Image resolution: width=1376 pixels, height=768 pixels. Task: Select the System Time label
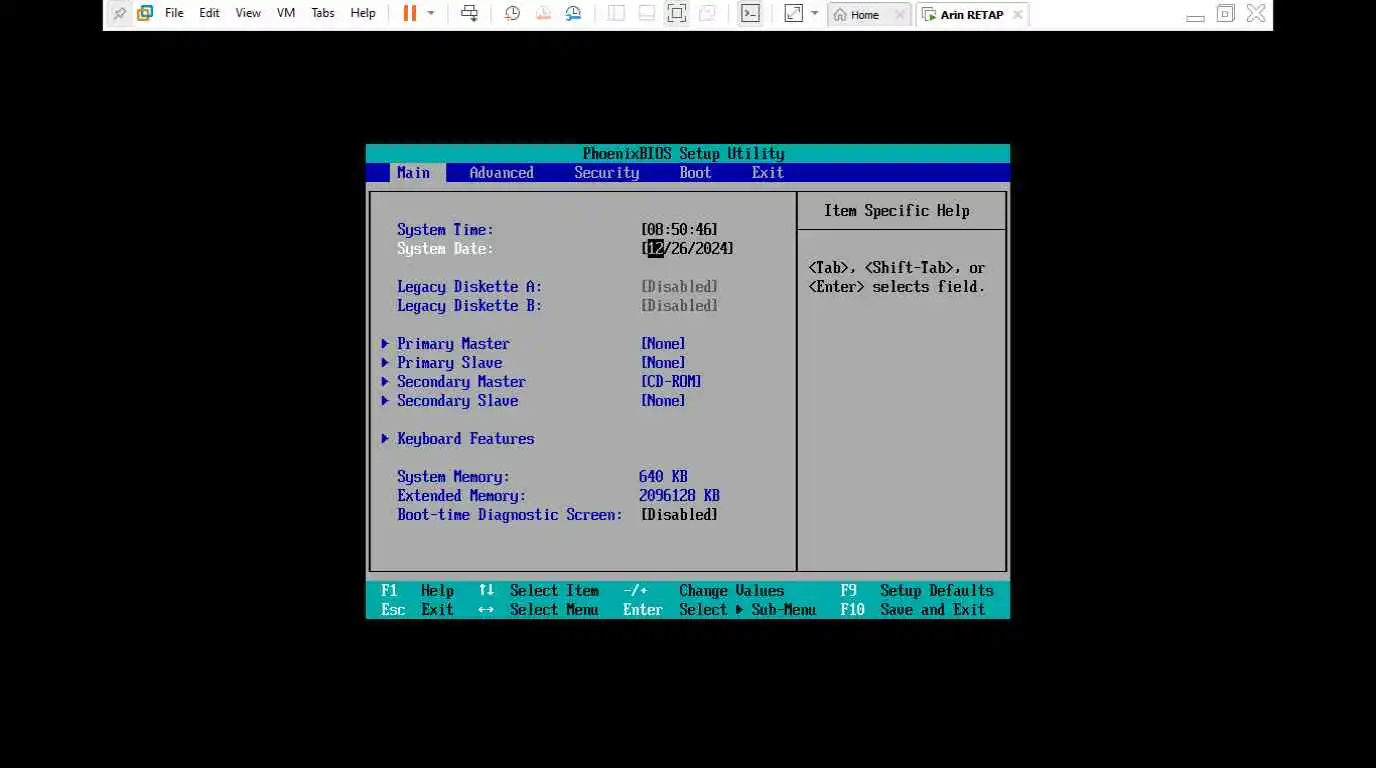[445, 230]
